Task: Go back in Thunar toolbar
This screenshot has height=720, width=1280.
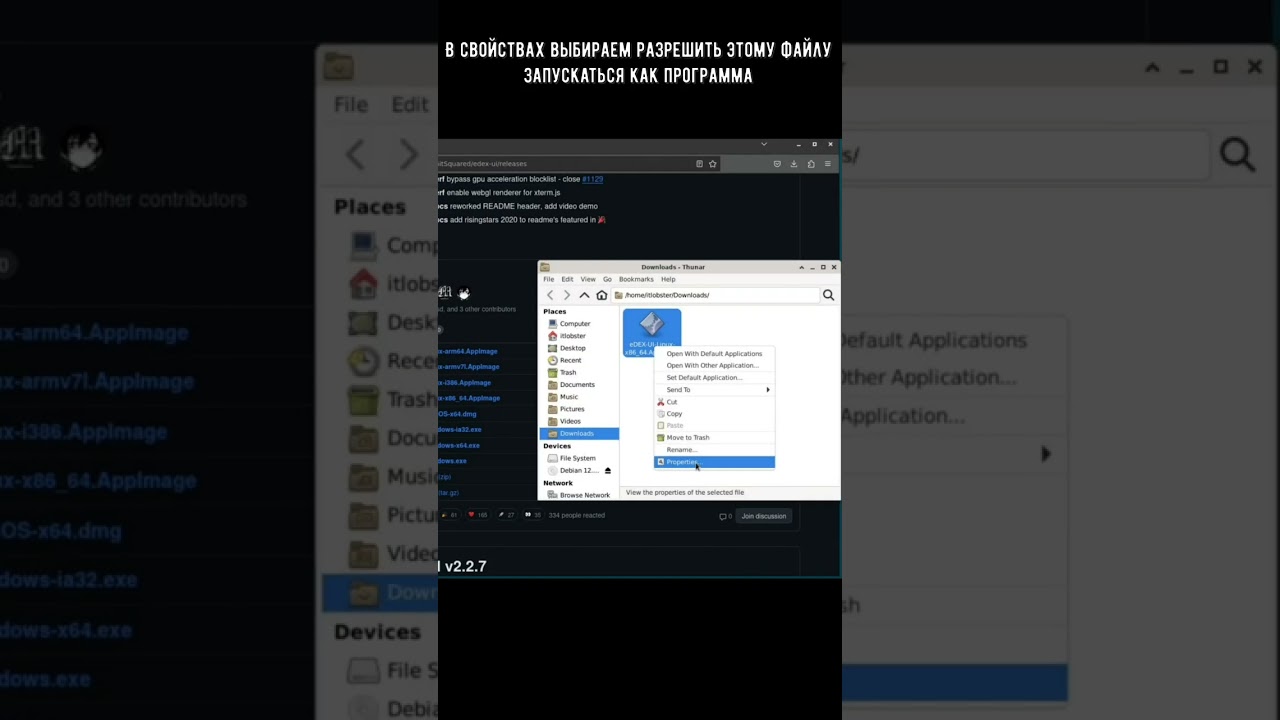Action: click(550, 295)
